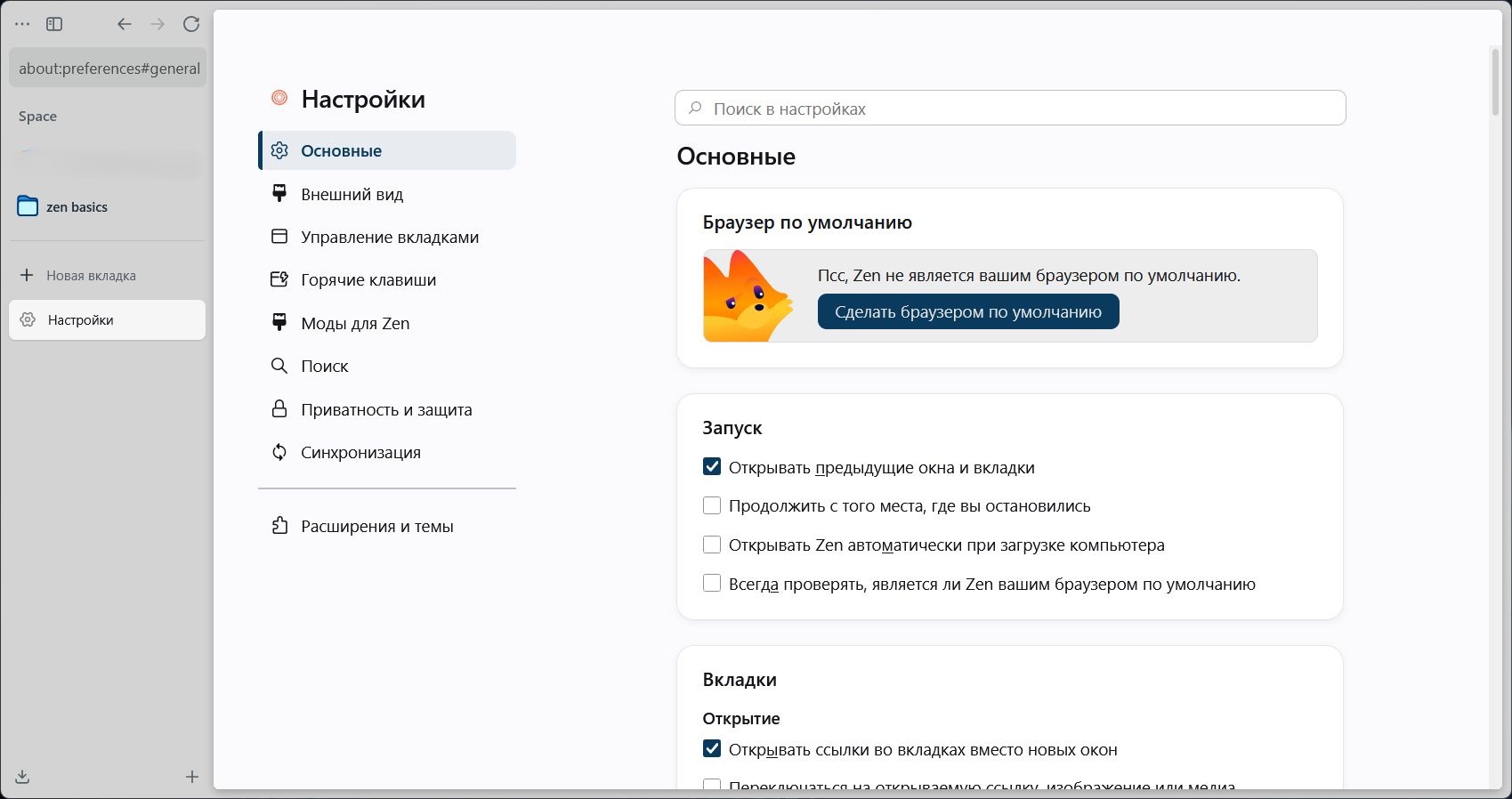1512x799 pixels.
Task: Go back with the left arrow
Action: click(x=125, y=24)
